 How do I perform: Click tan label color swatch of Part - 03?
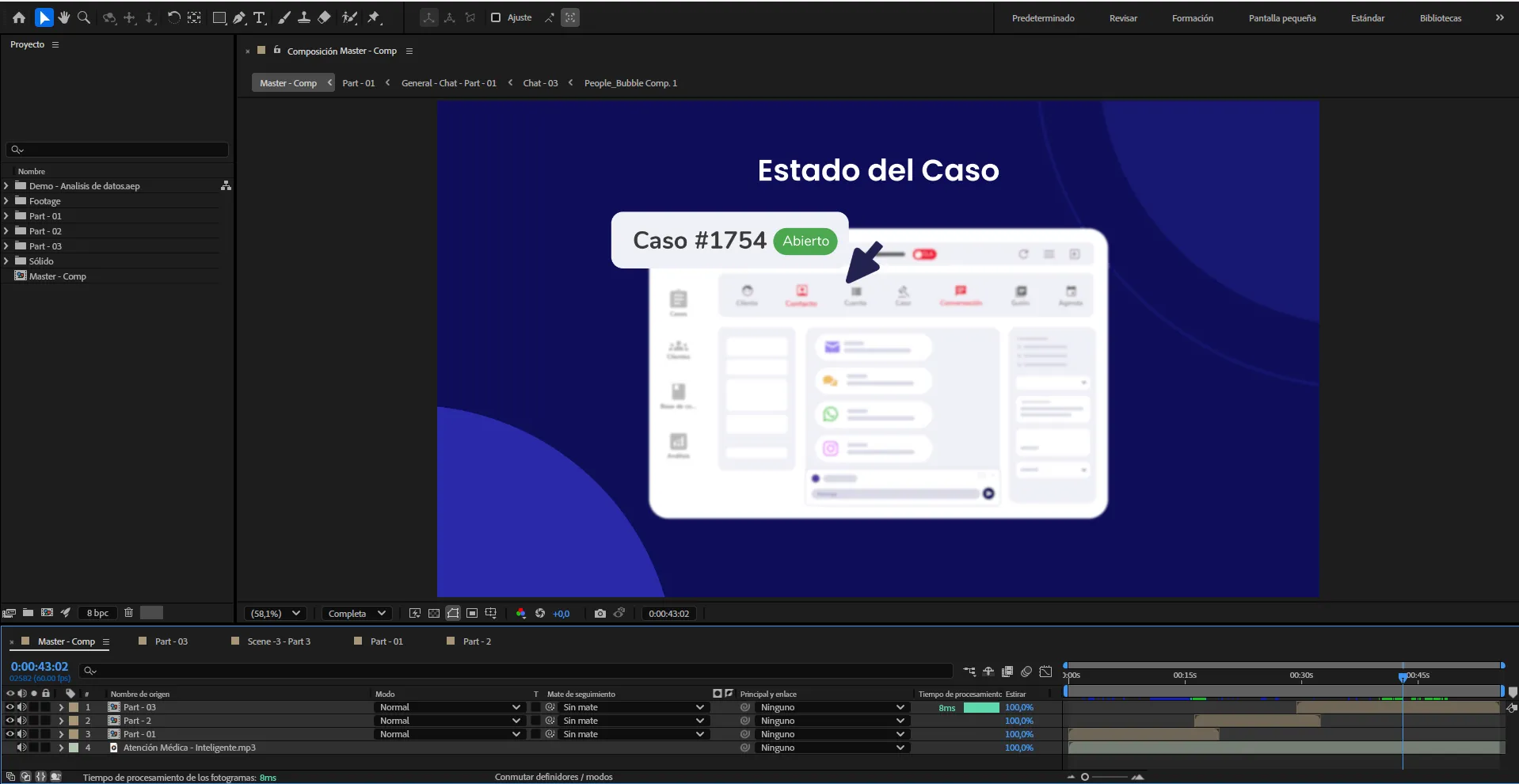tap(74, 707)
